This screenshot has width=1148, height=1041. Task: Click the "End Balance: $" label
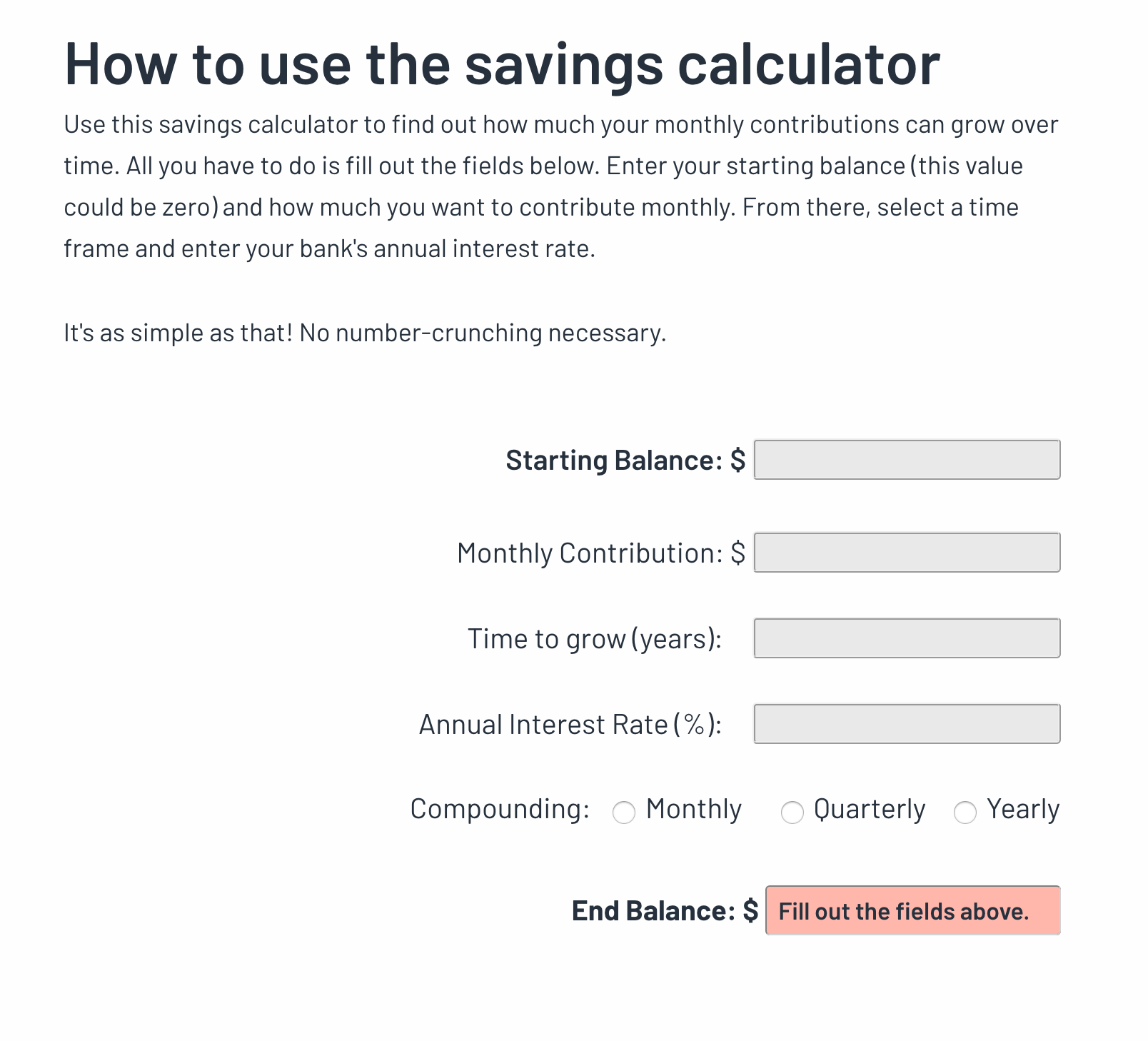click(664, 911)
